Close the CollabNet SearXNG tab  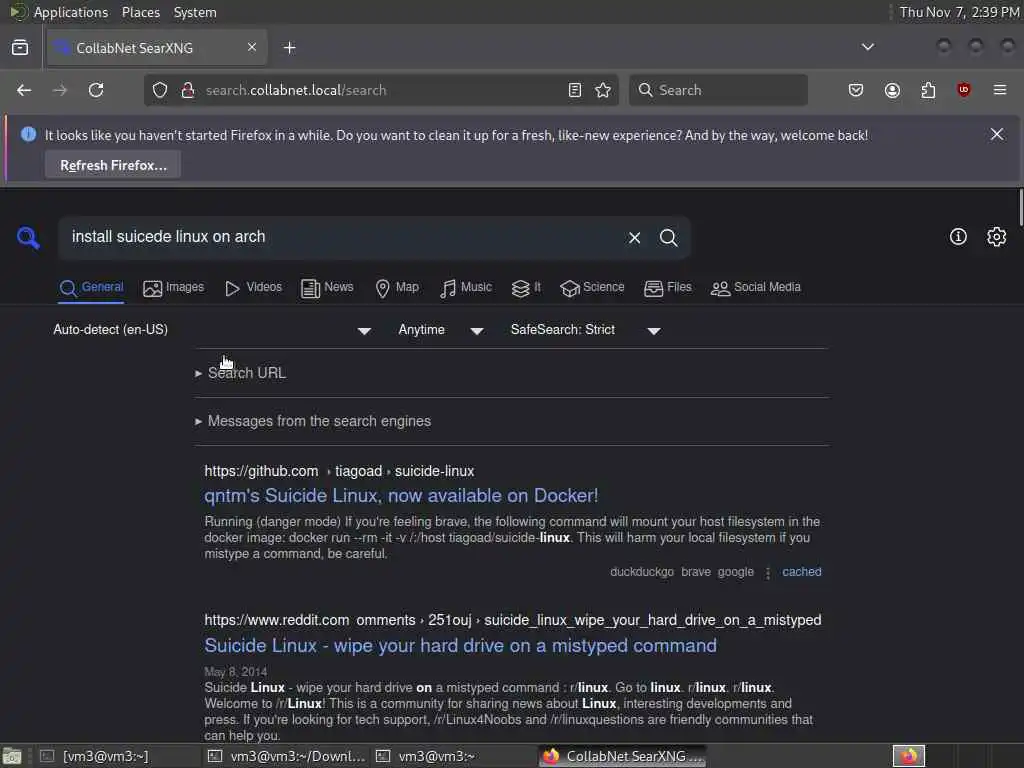[x=252, y=47]
